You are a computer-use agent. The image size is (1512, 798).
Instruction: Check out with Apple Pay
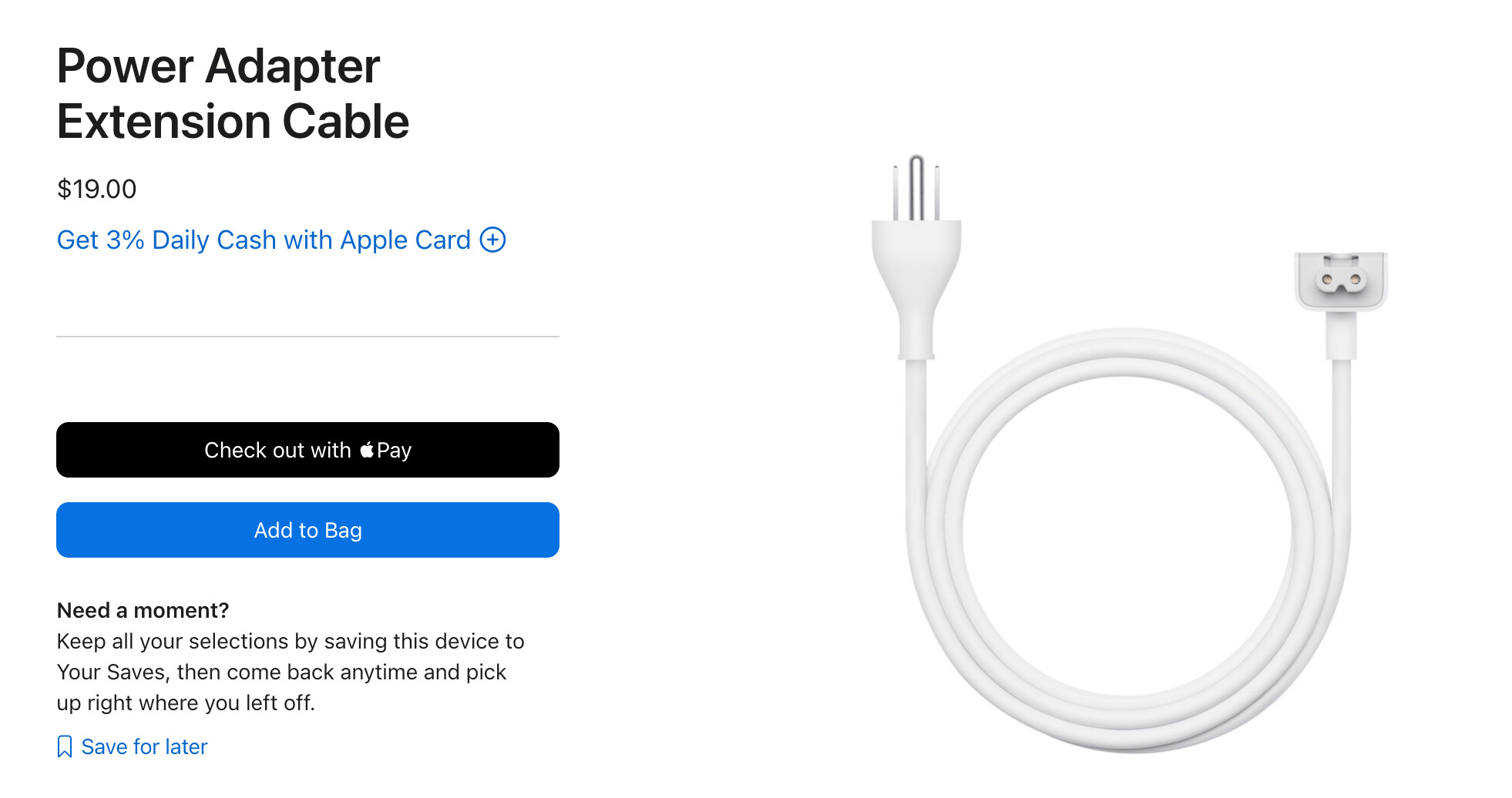click(x=307, y=450)
